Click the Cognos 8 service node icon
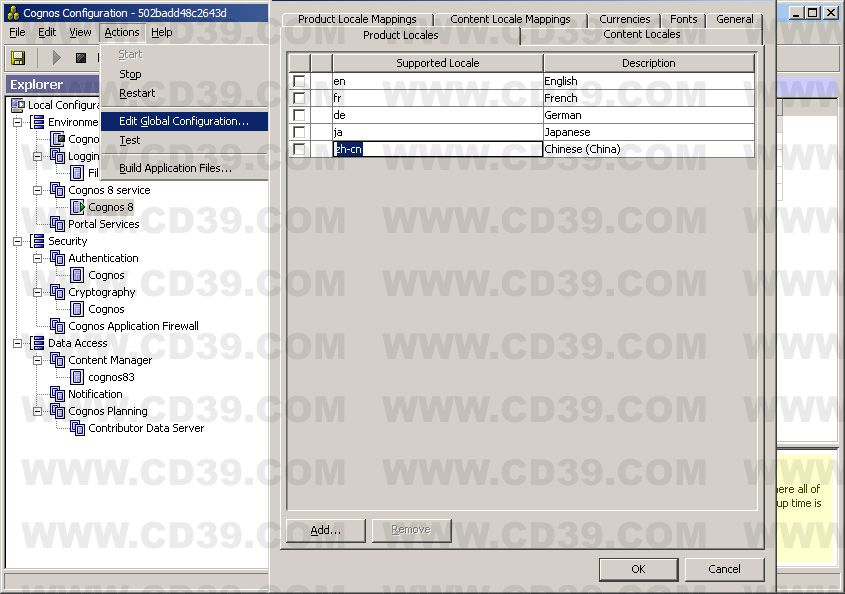Image resolution: width=845 pixels, height=594 pixels. point(58,190)
